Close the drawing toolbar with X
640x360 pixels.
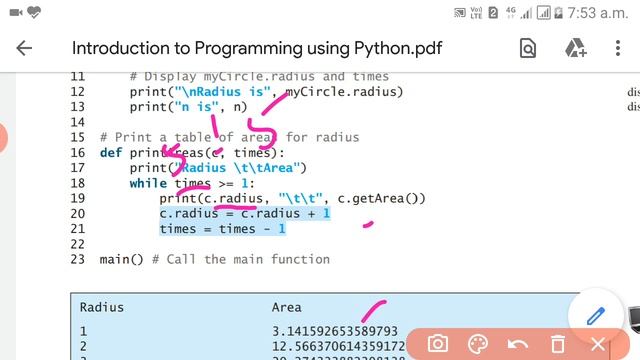click(598, 344)
